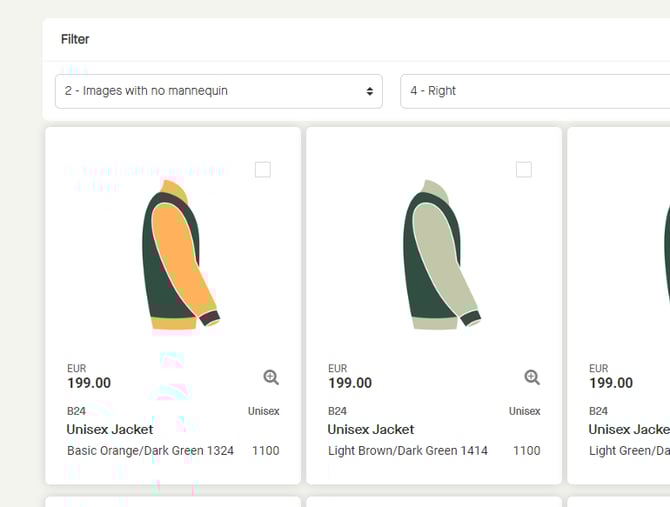Select the 'Light Brown/Dark Green 1414' color text

click(408, 451)
